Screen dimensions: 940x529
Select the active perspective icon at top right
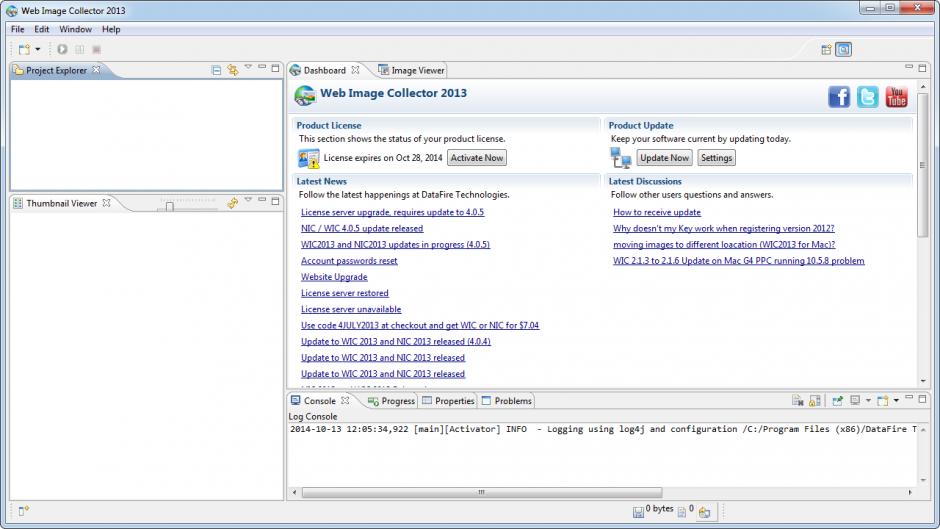[843, 50]
